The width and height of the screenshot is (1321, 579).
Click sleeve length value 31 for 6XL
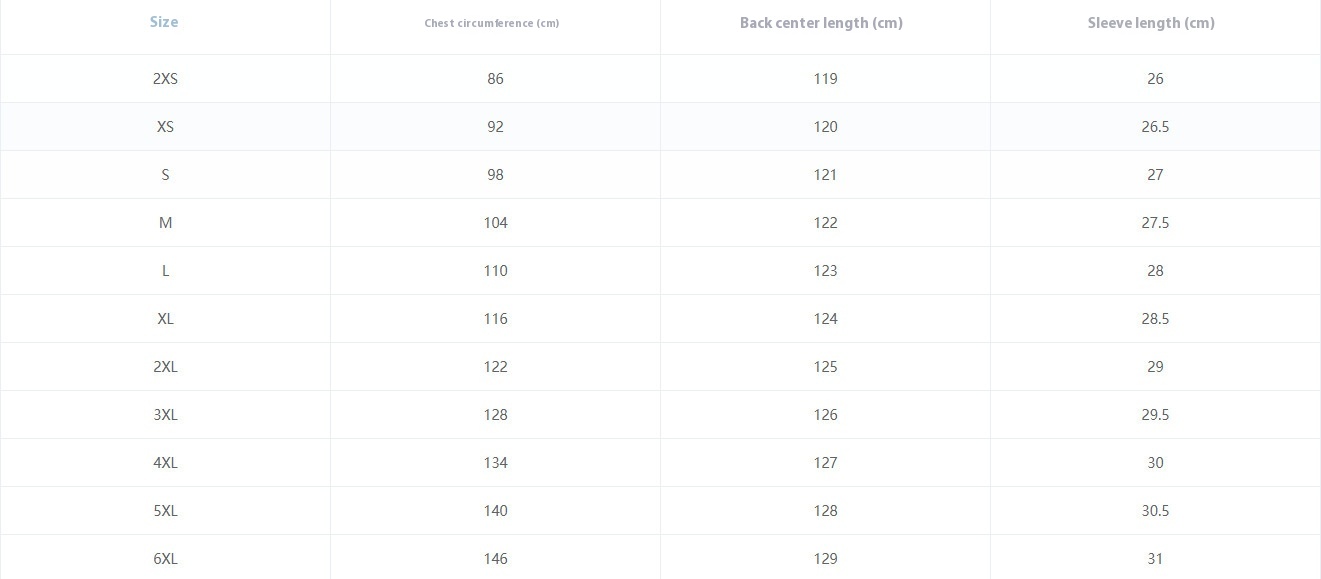(x=1155, y=559)
